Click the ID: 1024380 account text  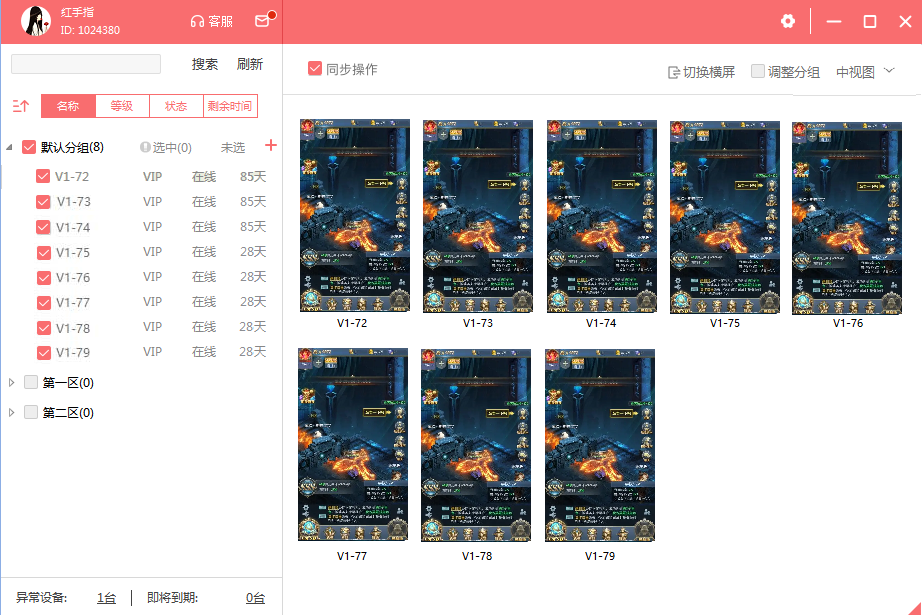tap(90, 30)
